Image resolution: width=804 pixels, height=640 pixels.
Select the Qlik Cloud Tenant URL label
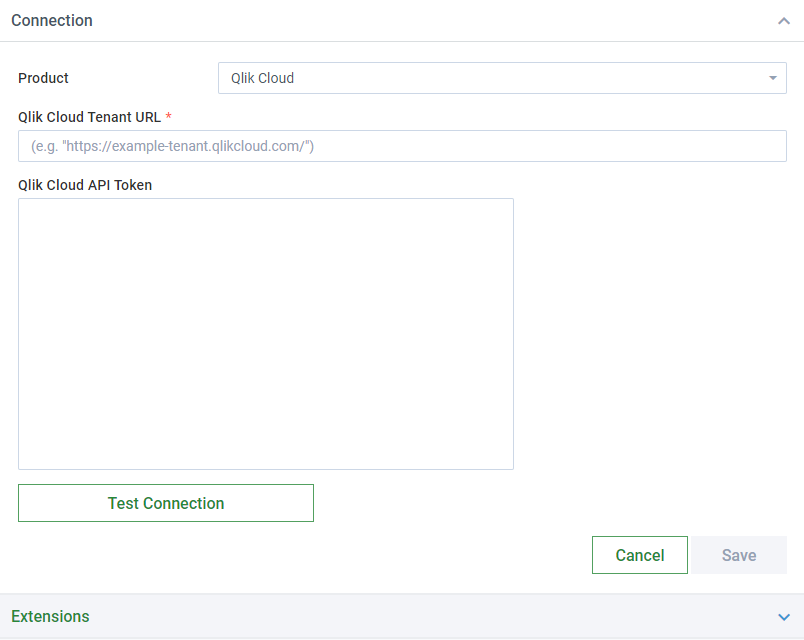(90, 117)
